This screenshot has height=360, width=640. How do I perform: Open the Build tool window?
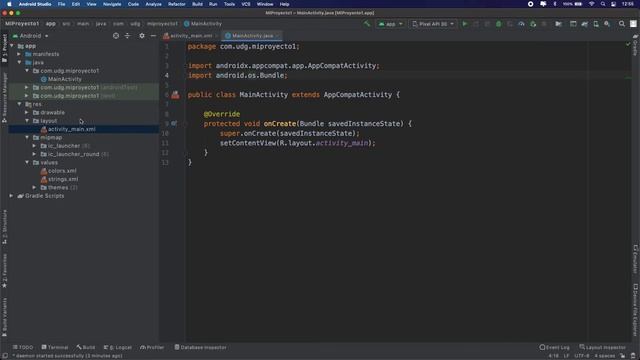pyautogui.click(x=86, y=347)
